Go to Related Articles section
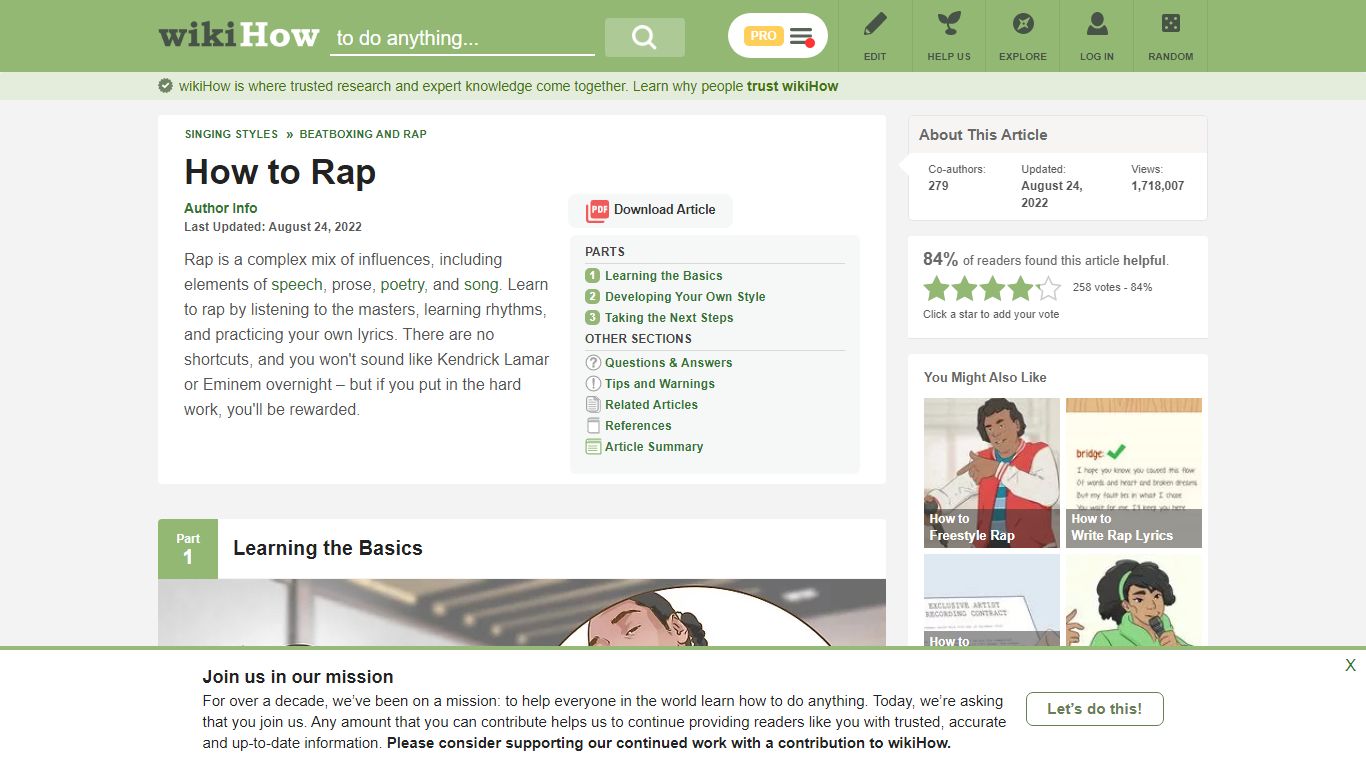The width and height of the screenshot is (1366, 768). (x=652, y=405)
